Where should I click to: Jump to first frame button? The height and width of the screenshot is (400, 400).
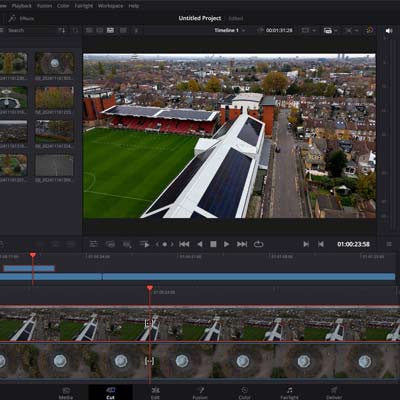coord(184,244)
